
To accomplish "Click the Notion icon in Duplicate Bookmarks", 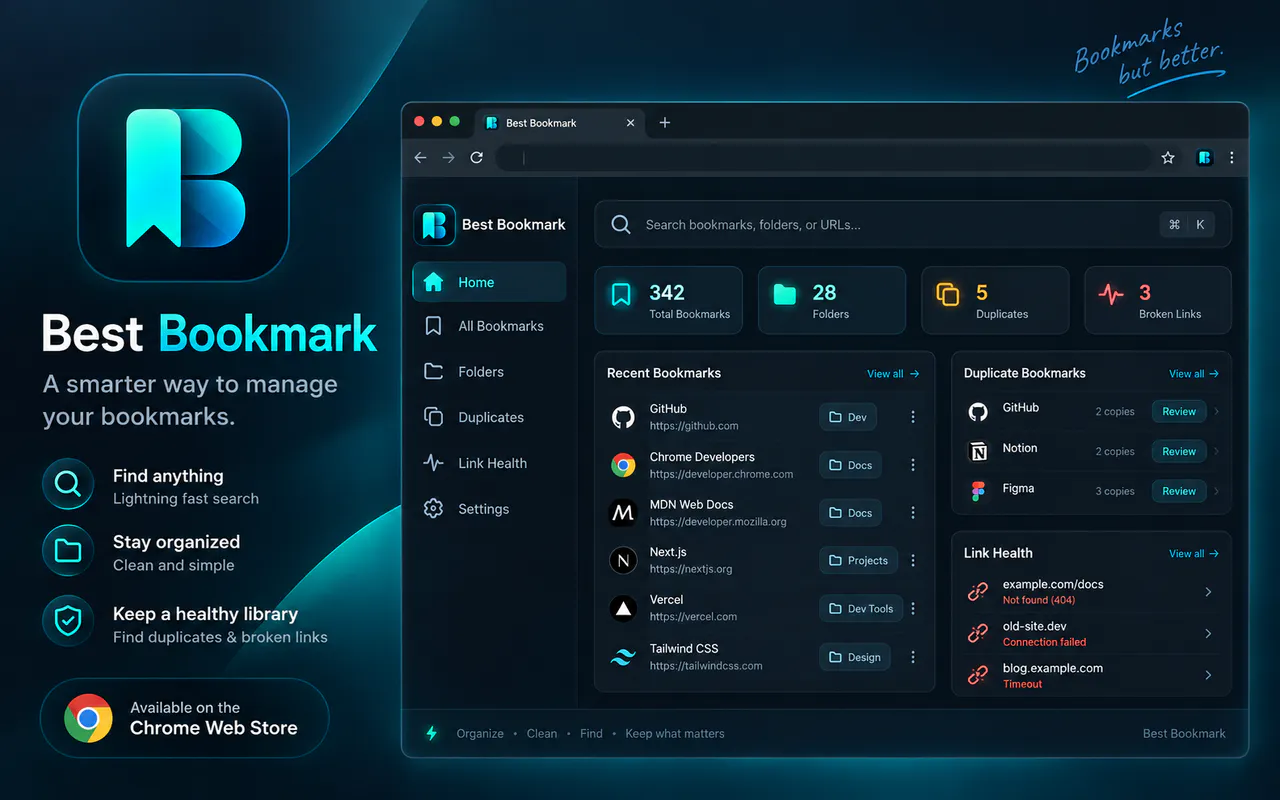I will (x=979, y=452).
